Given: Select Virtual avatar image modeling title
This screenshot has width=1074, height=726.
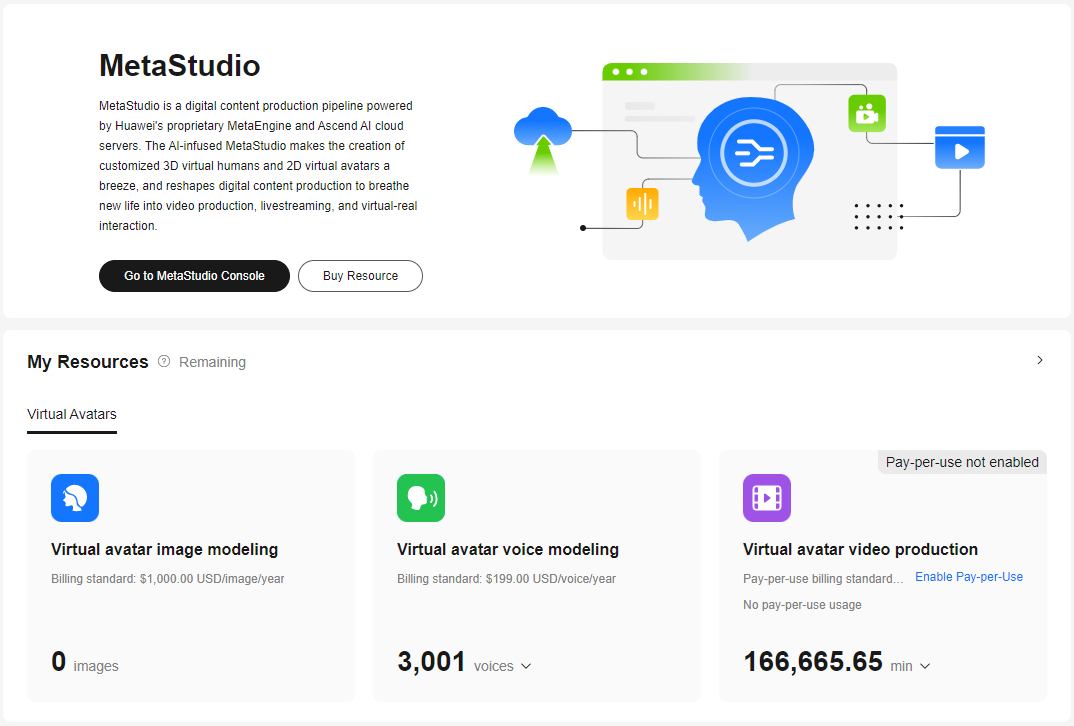Looking at the screenshot, I should [164, 549].
